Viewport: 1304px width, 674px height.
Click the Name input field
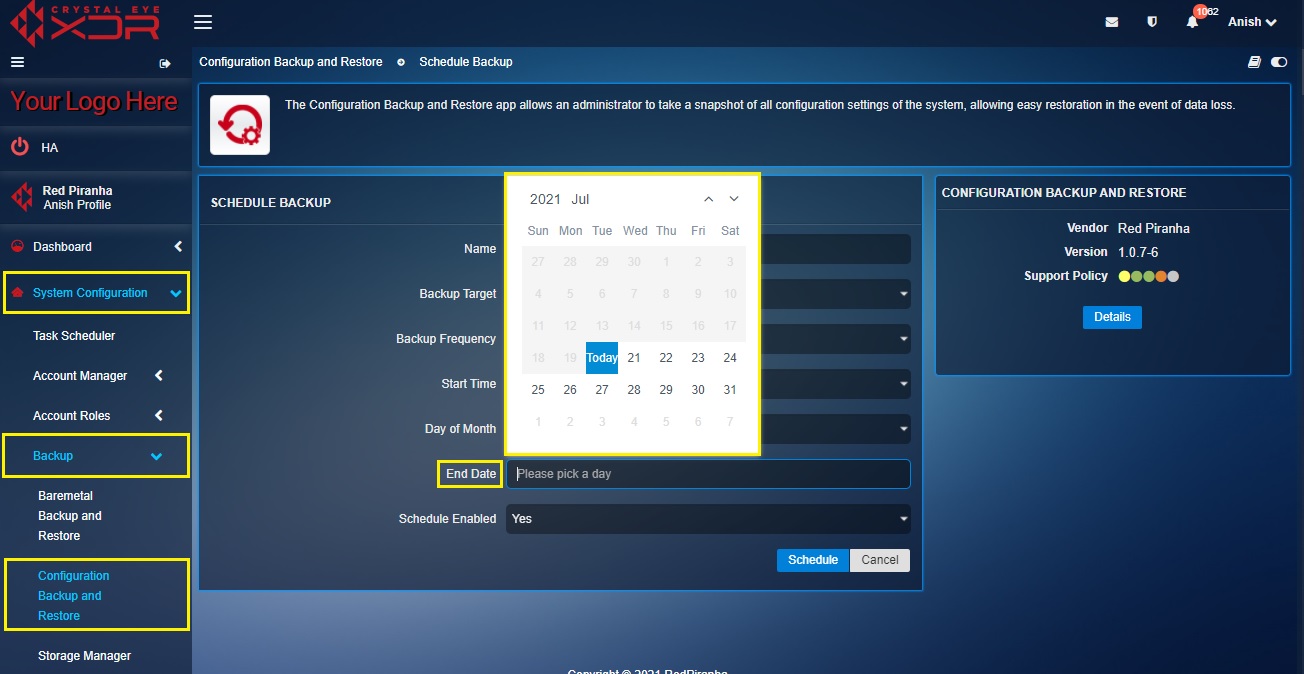[835, 249]
